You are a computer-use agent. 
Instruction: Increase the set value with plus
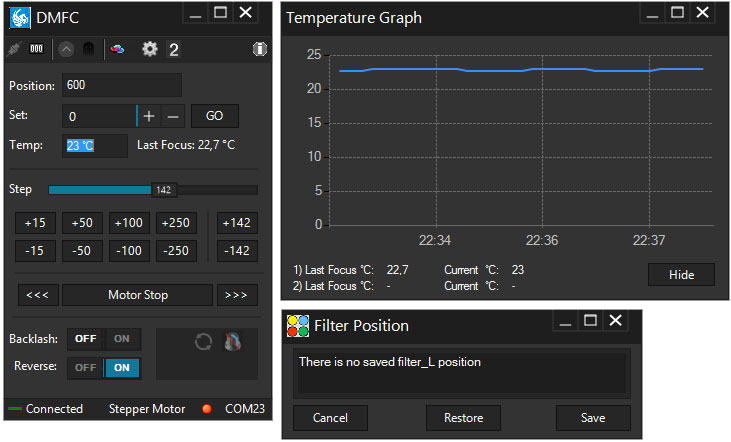(149, 116)
